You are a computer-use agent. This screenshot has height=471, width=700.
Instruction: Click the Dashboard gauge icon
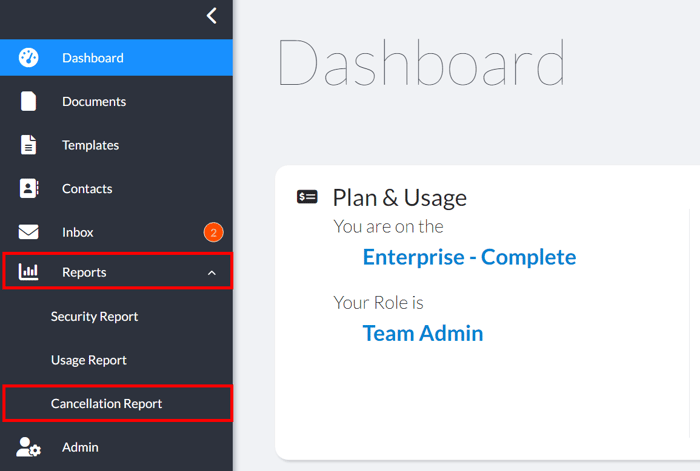click(x=28, y=58)
